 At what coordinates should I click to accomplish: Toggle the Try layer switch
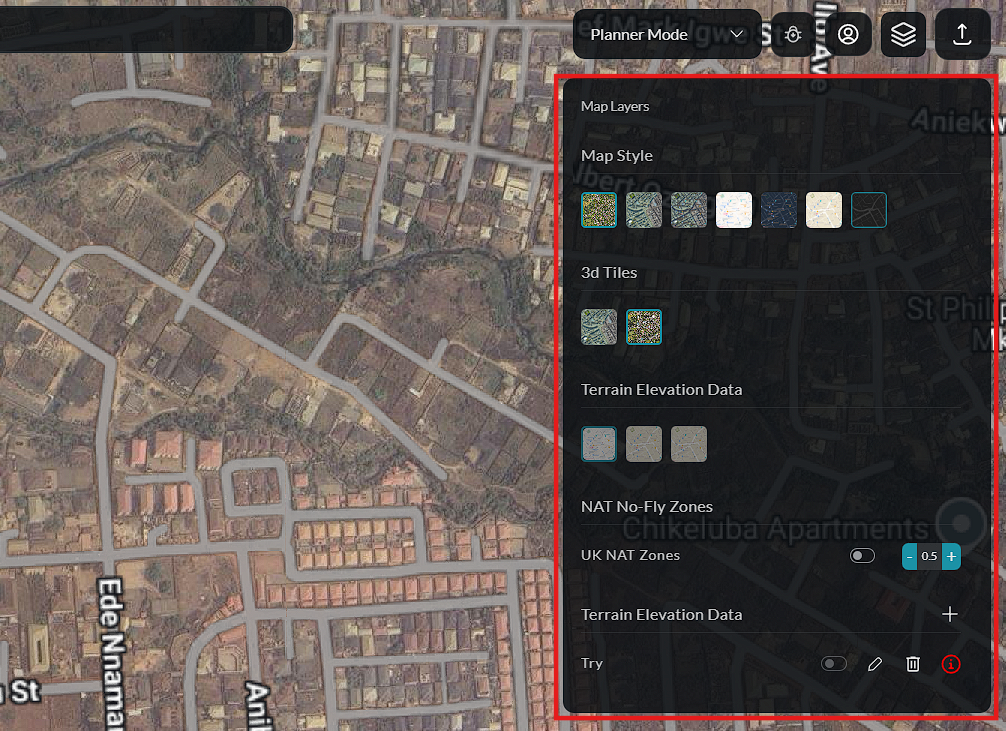click(833, 664)
